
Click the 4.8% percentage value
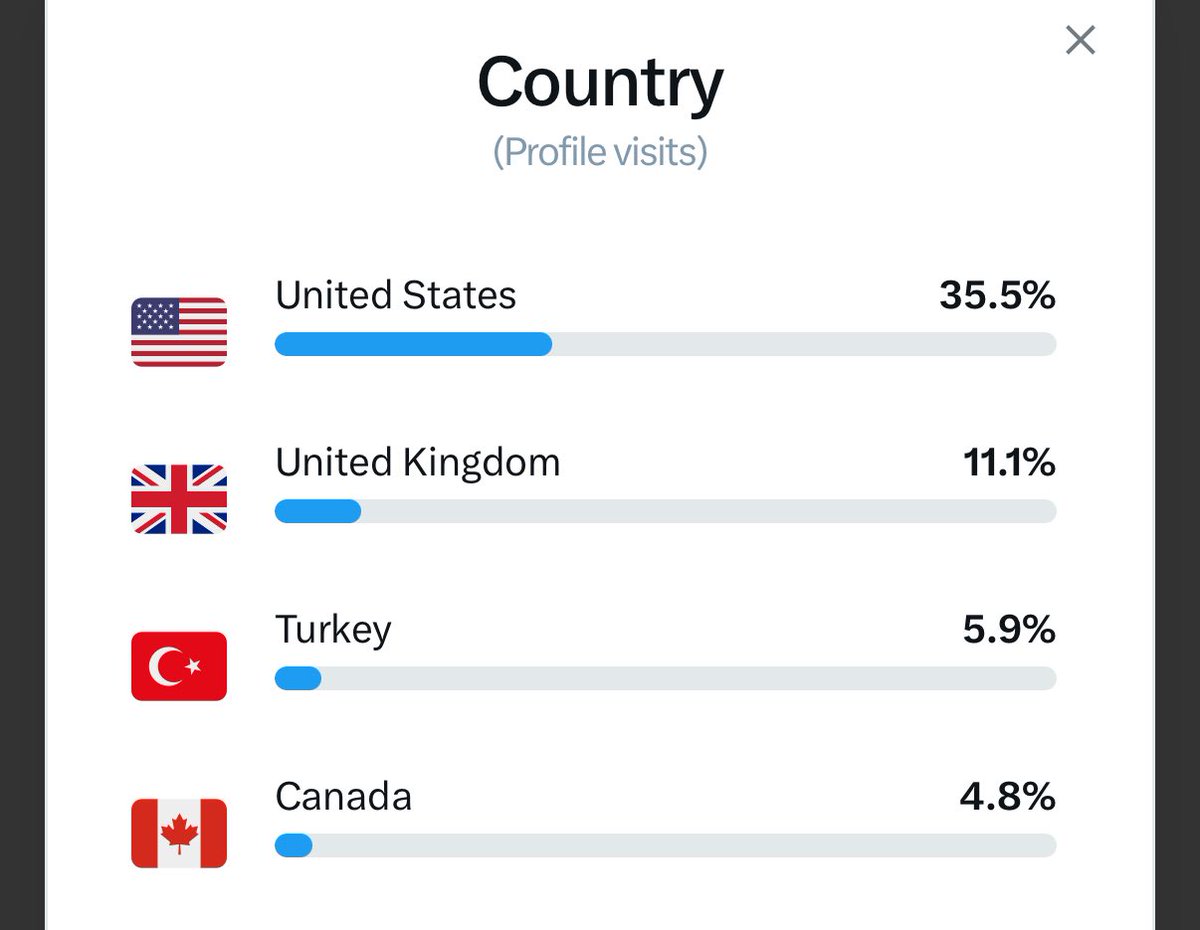pyautogui.click(x=1009, y=797)
